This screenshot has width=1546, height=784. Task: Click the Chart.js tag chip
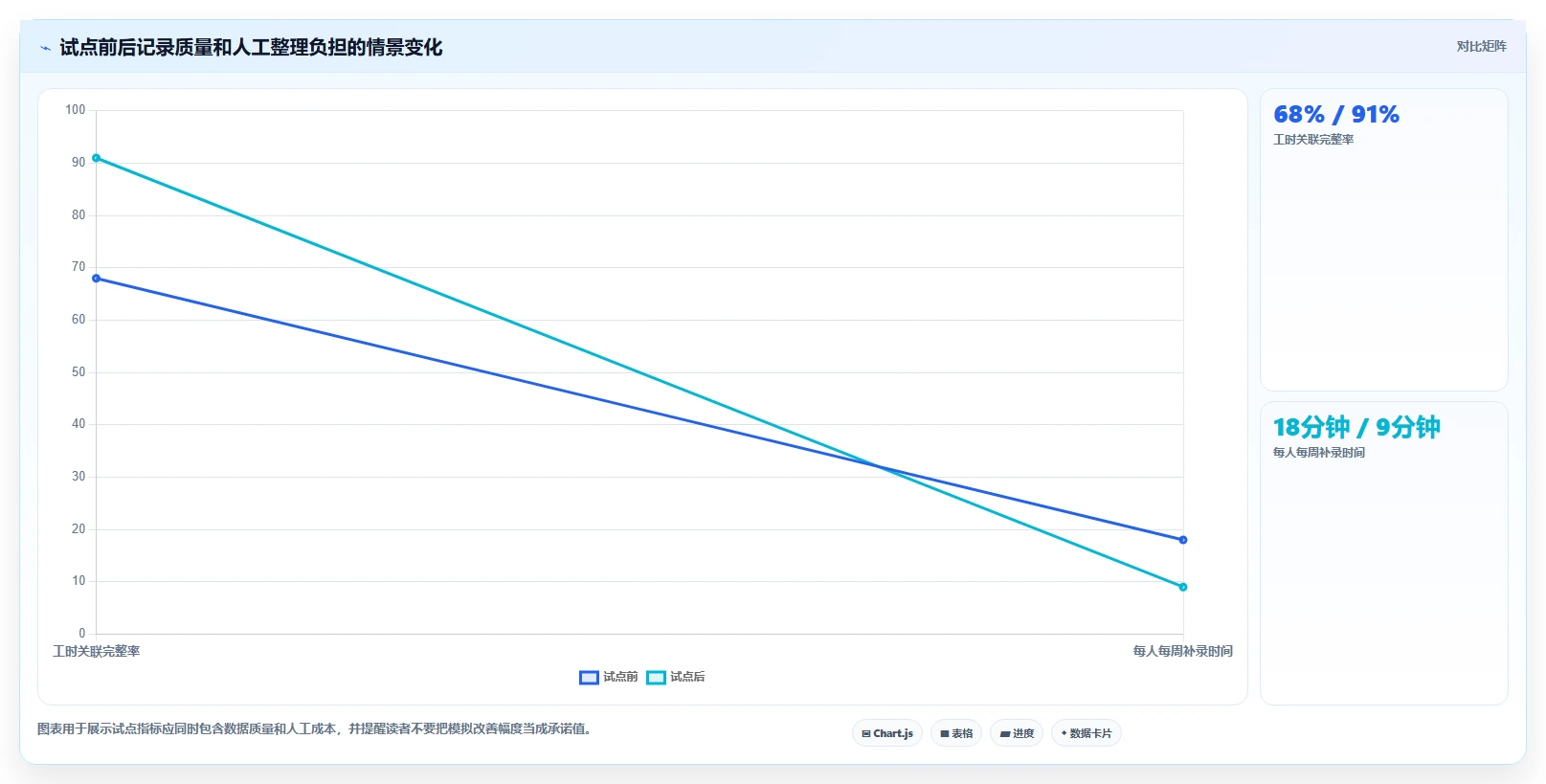tap(887, 733)
